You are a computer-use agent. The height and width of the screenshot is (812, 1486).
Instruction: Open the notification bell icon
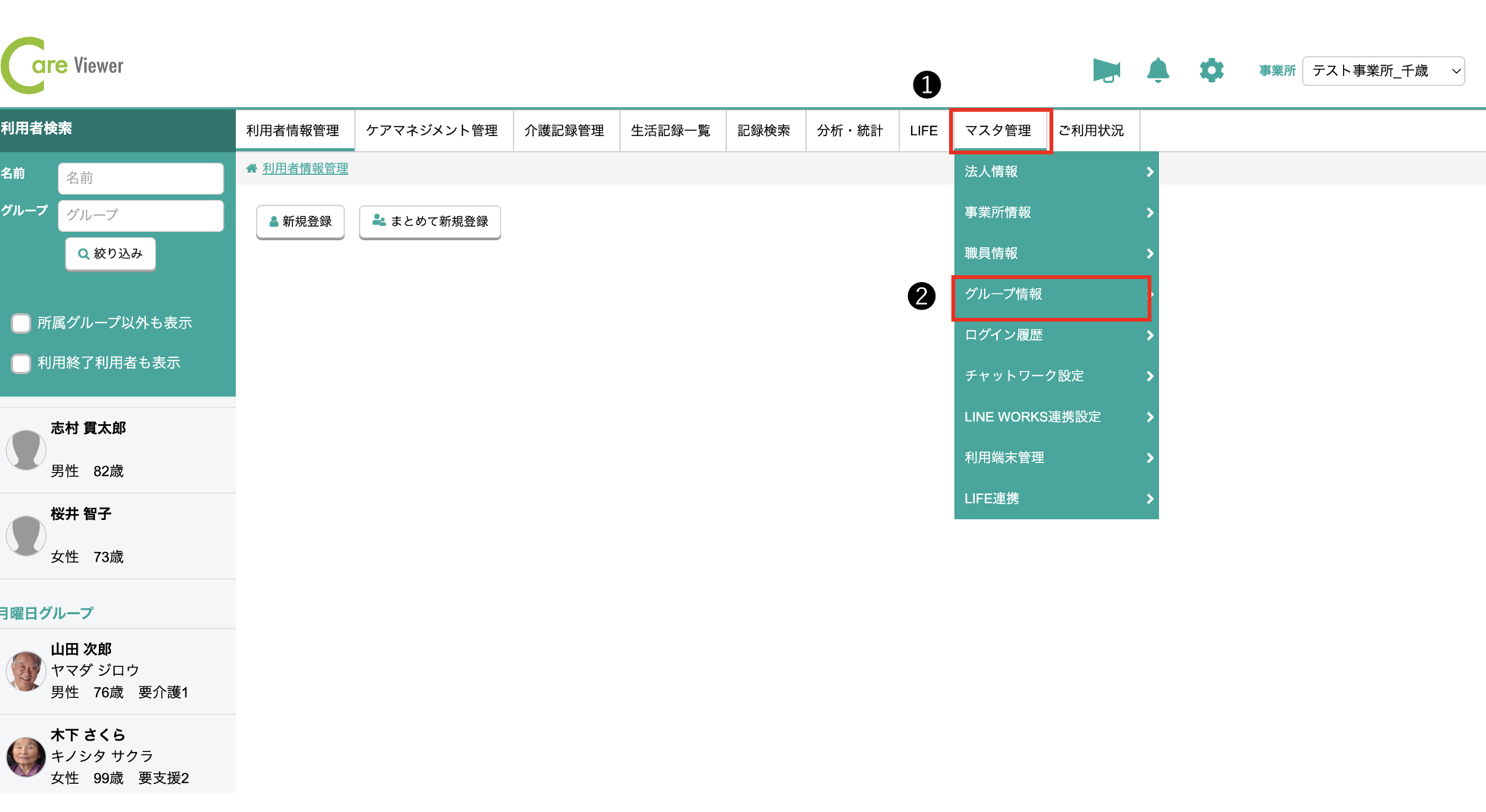click(x=1157, y=71)
